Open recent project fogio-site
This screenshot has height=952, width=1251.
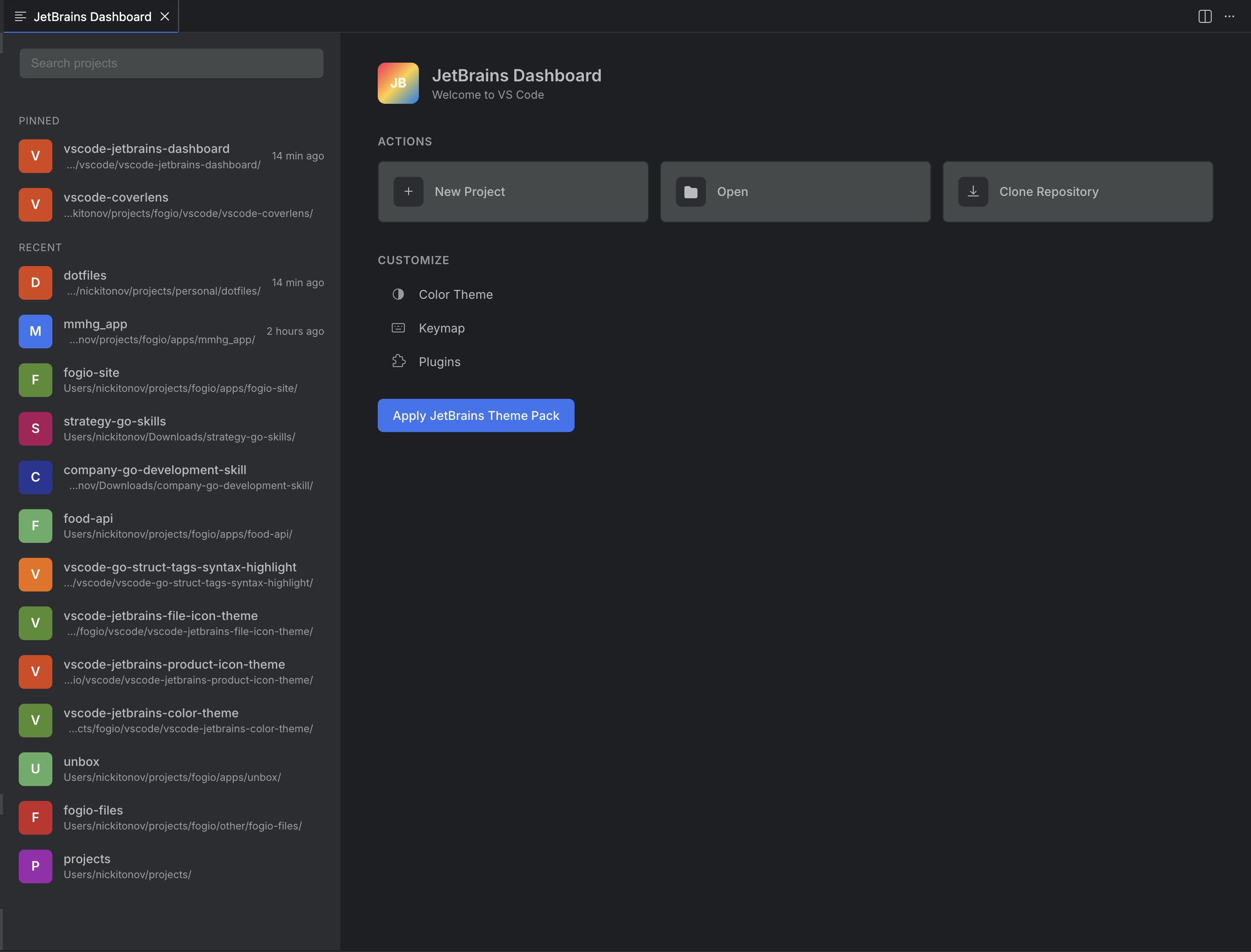(171, 380)
